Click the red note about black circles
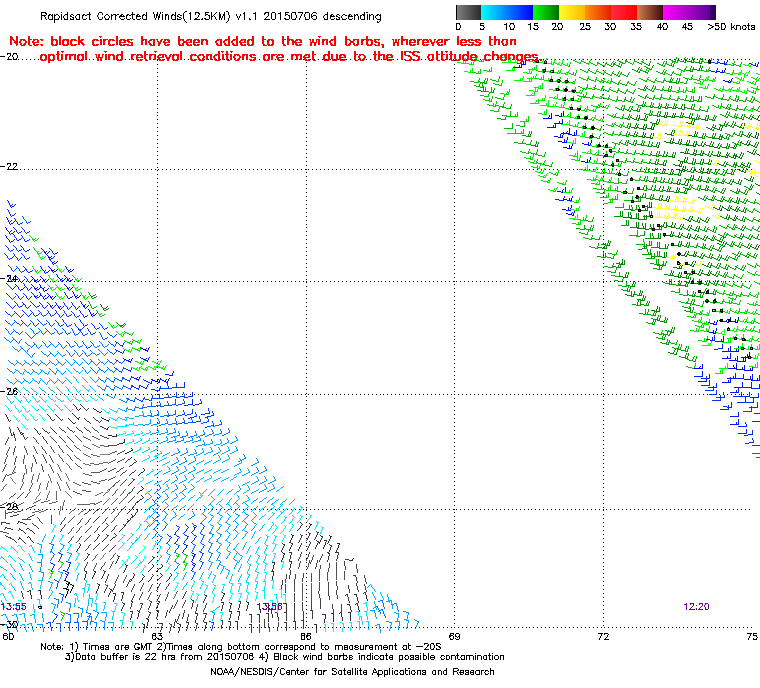This screenshot has height=688, width=760. [x=274, y=49]
